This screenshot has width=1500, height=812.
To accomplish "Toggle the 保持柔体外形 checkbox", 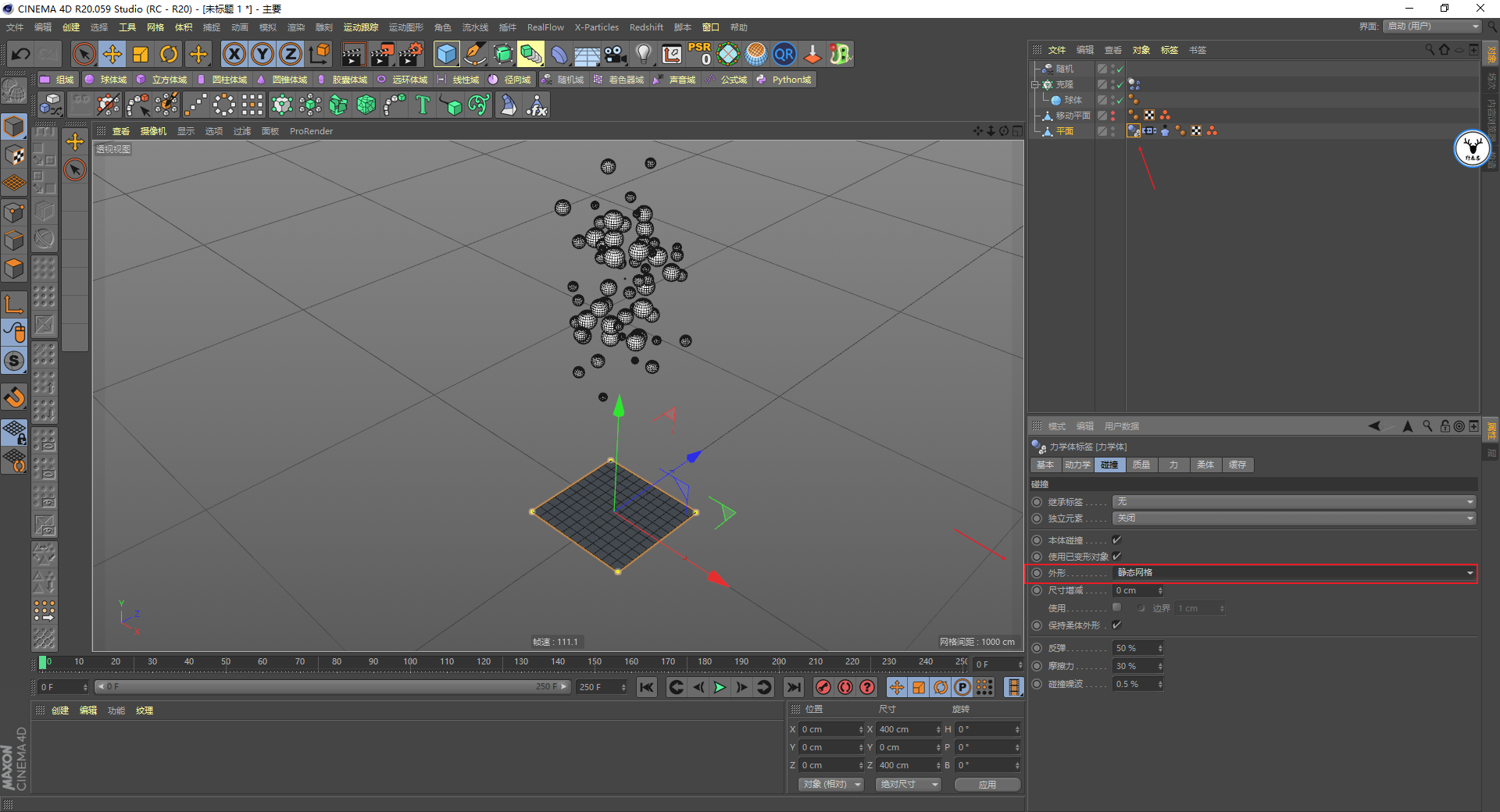I will click(x=1116, y=625).
